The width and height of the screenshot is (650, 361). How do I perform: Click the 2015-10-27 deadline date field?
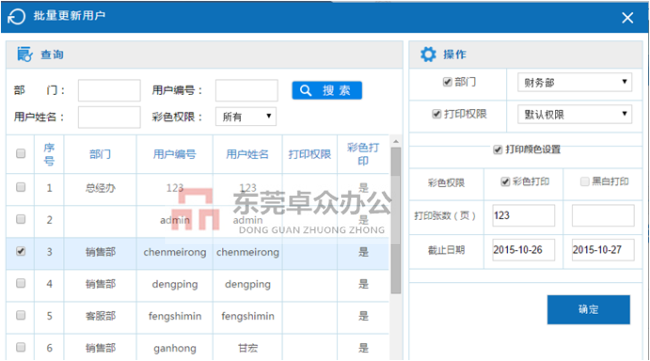point(603,250)
